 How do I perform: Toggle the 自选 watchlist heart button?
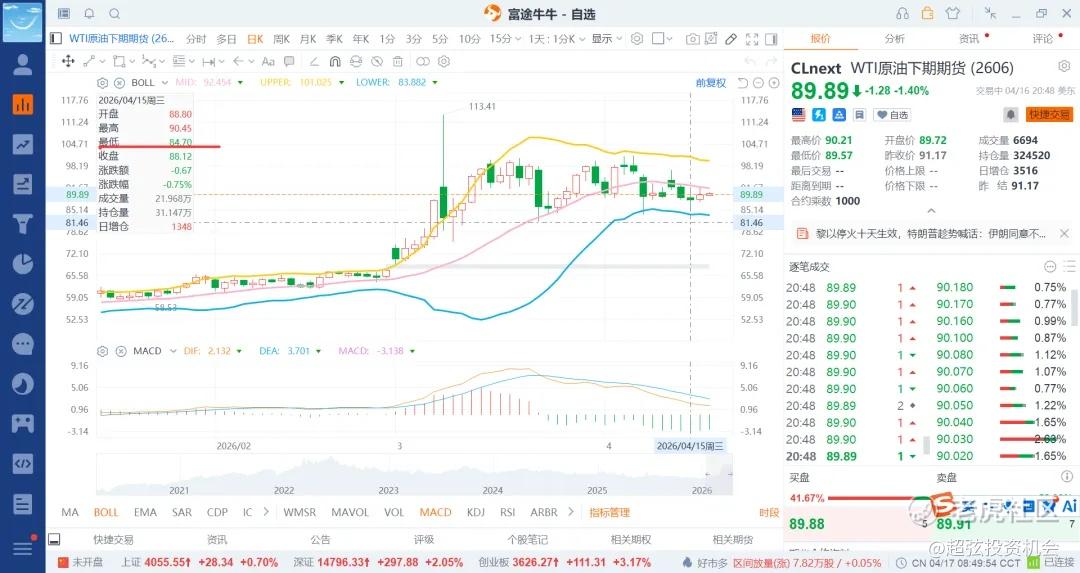[892, 115]
